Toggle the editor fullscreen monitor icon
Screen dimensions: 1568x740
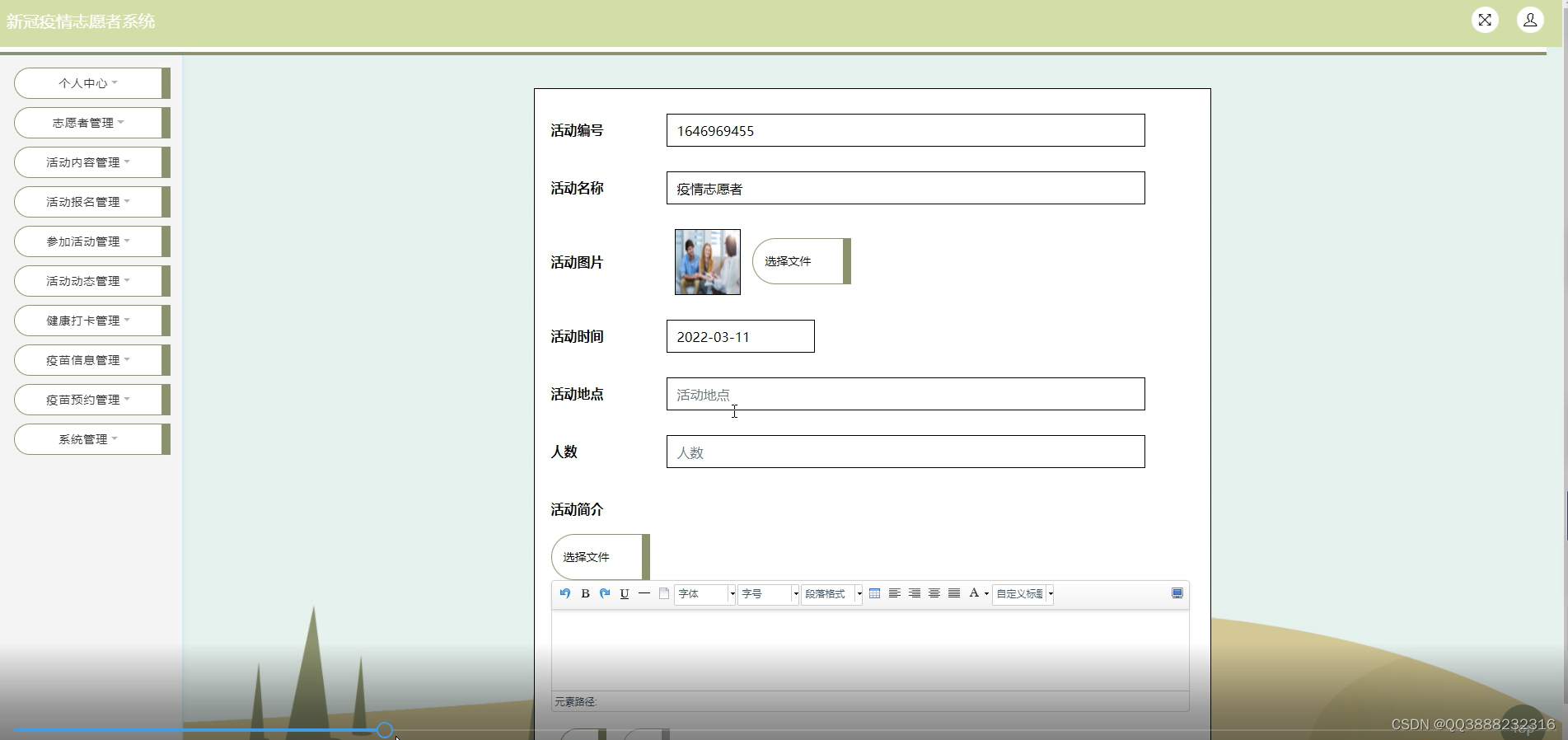(1177, 593)
